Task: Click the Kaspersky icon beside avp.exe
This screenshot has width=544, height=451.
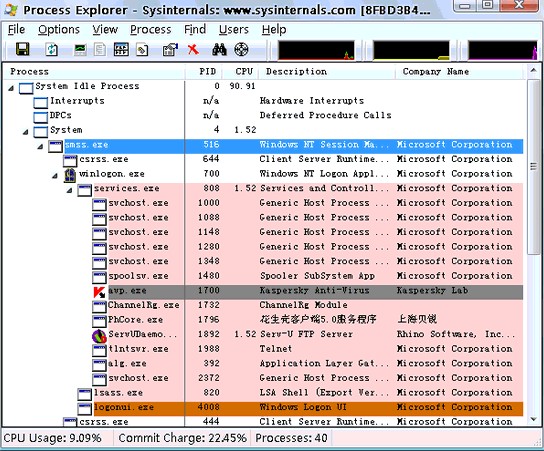Action: (x=100, y=292)
